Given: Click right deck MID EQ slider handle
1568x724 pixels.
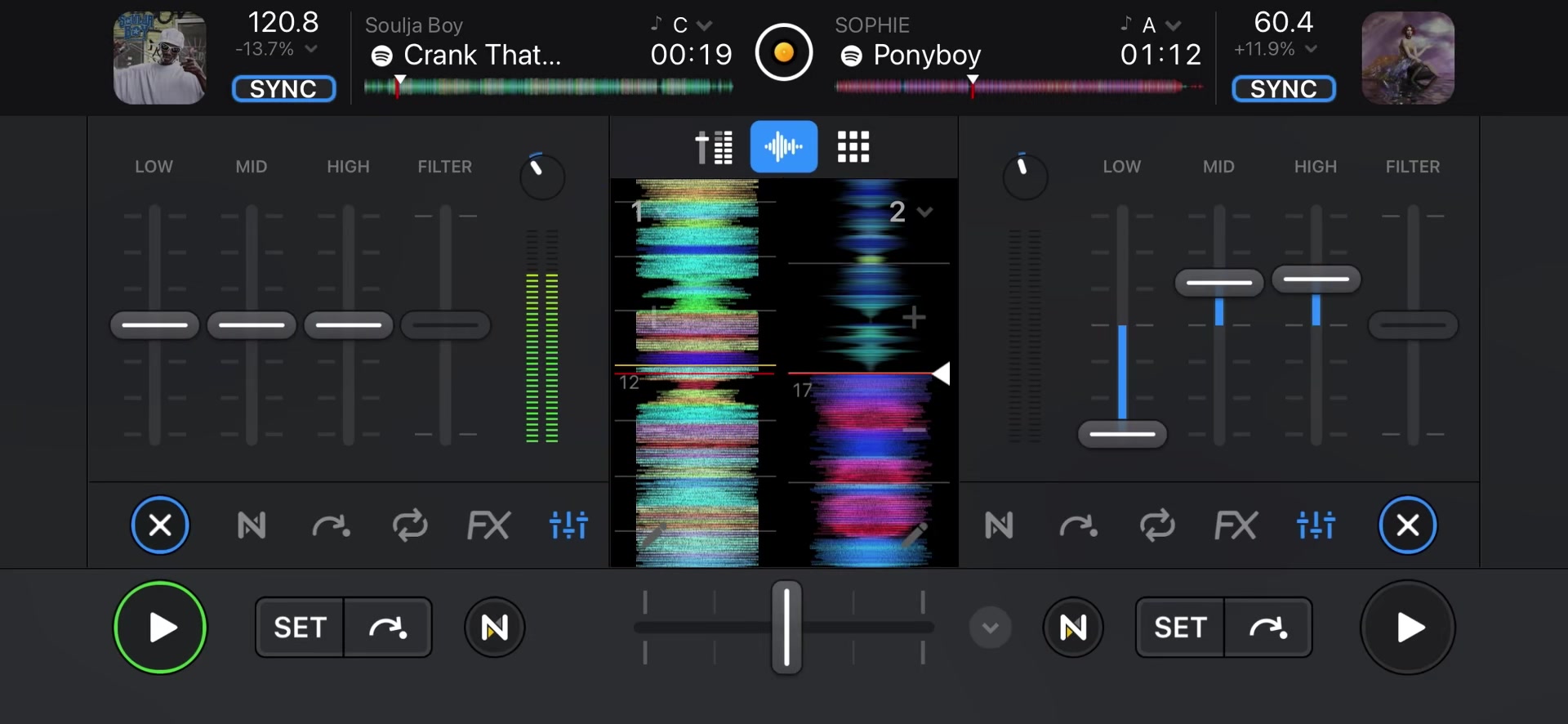Looking at the screenshot, I should [1219, 283].
